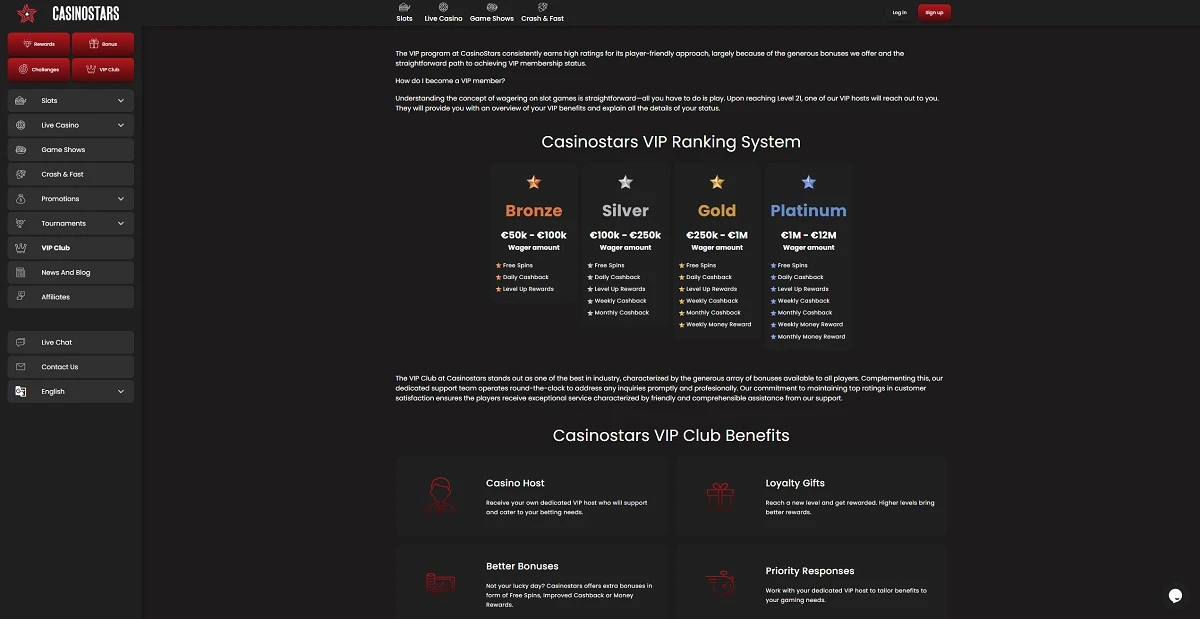Select the Silver tier heading
Image resolution: width=1200 pixels, height=619 pixels.
point(625,211)
